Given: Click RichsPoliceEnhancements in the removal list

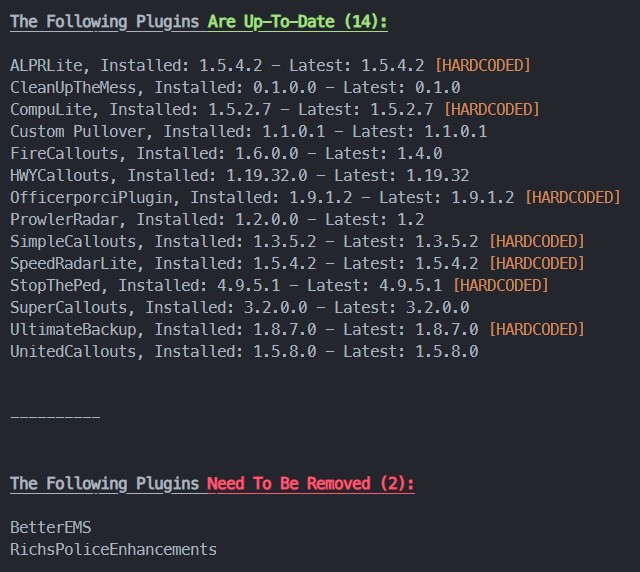Looking at the screenshot, I should tap(113, 549).
